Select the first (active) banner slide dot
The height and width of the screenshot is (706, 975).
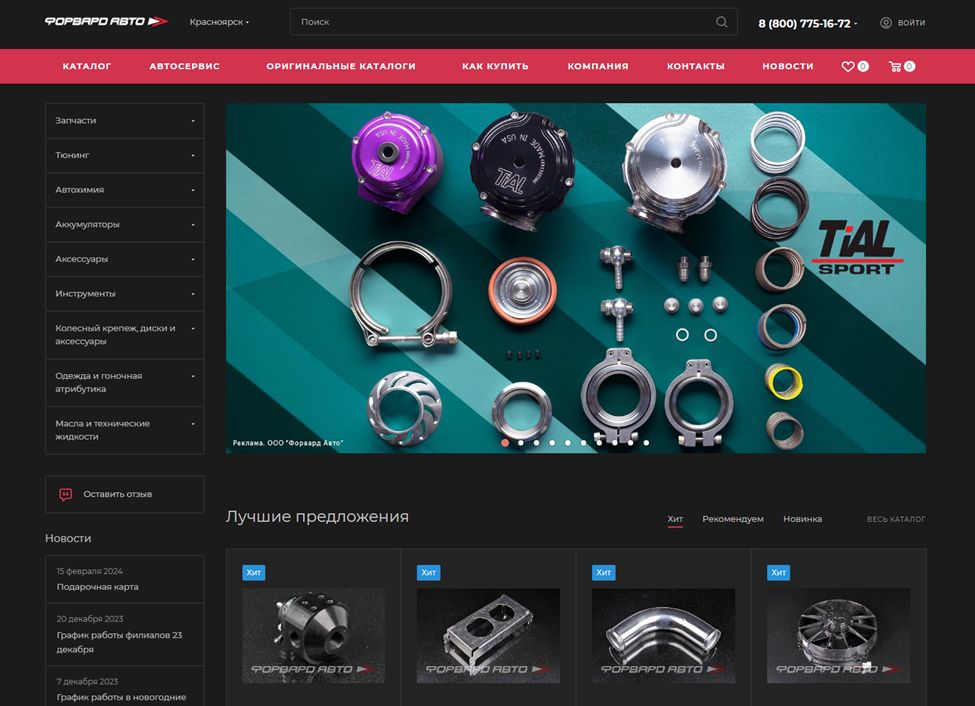505,443
